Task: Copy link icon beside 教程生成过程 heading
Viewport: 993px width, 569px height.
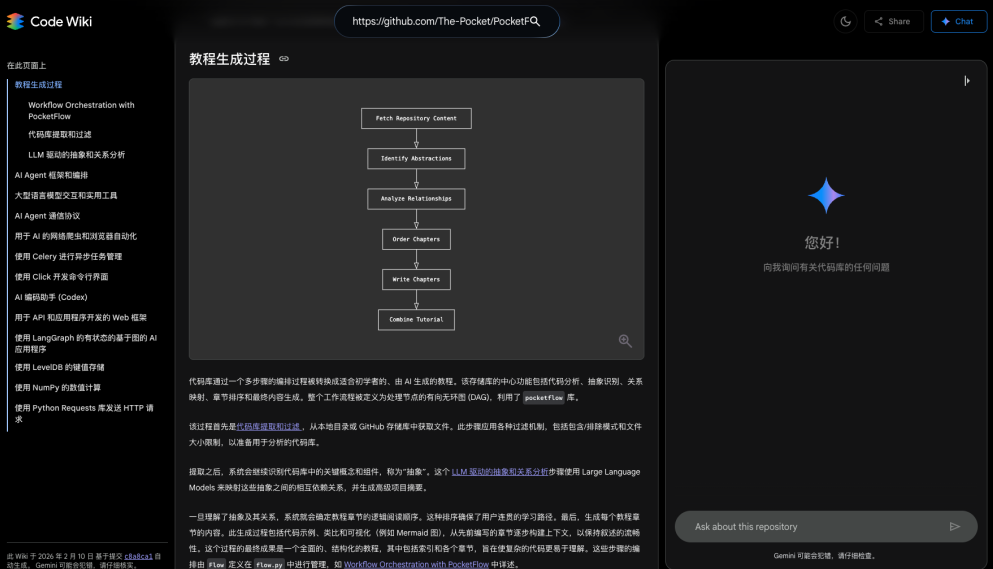Action: coord(284,59)
